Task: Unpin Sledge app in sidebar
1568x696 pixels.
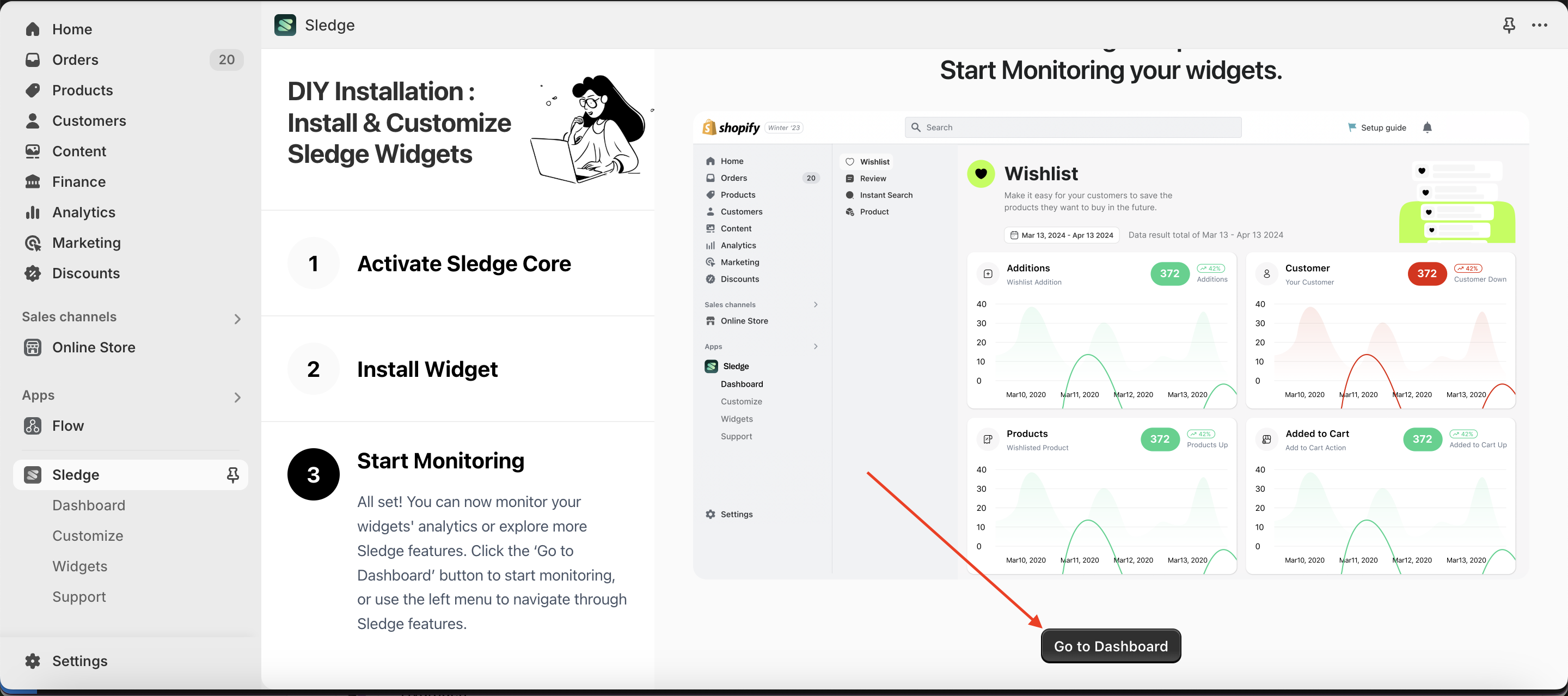Action: coord(232,475)
